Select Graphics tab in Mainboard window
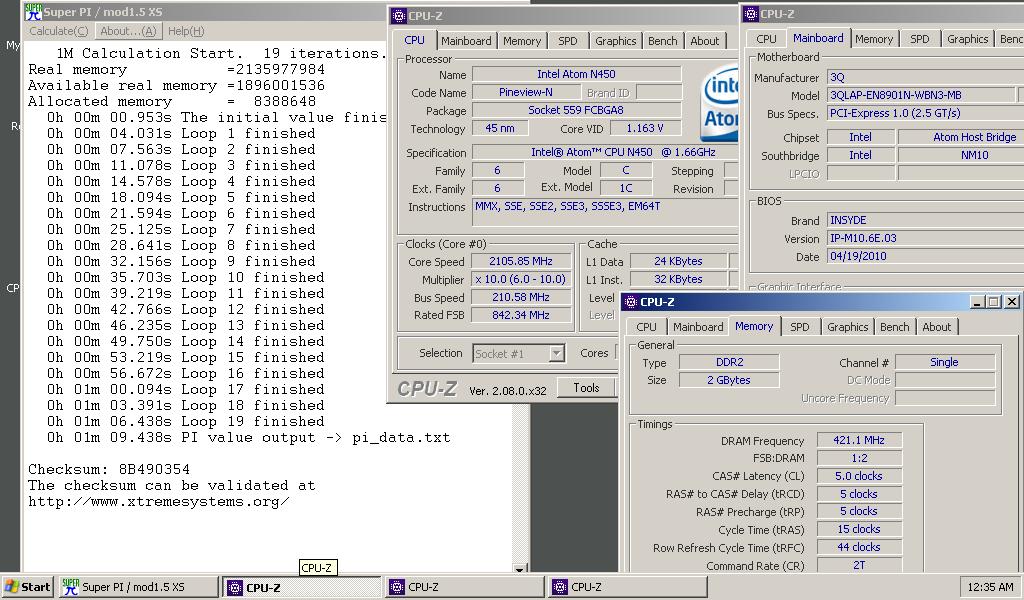The image size is (1024, 600). (x=968, y=39)
